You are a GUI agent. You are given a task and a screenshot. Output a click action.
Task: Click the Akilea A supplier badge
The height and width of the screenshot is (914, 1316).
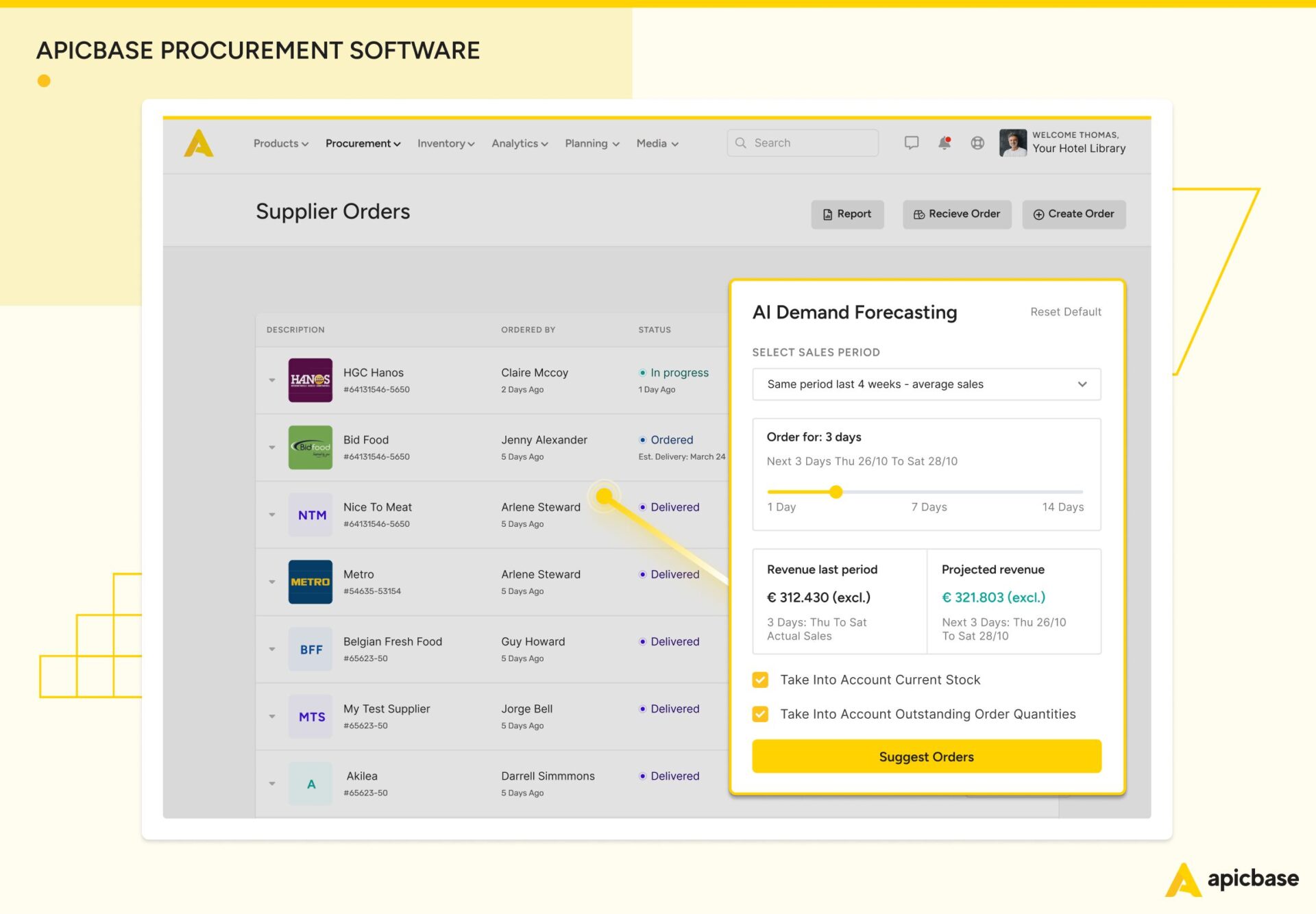pos(310,783)
